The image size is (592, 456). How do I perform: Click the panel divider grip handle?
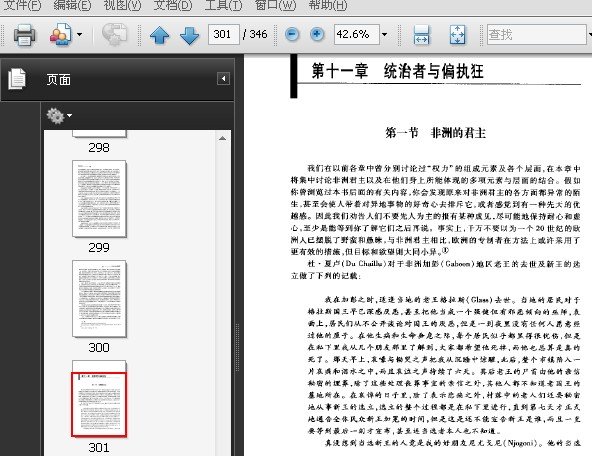click(x=237, y=347)
